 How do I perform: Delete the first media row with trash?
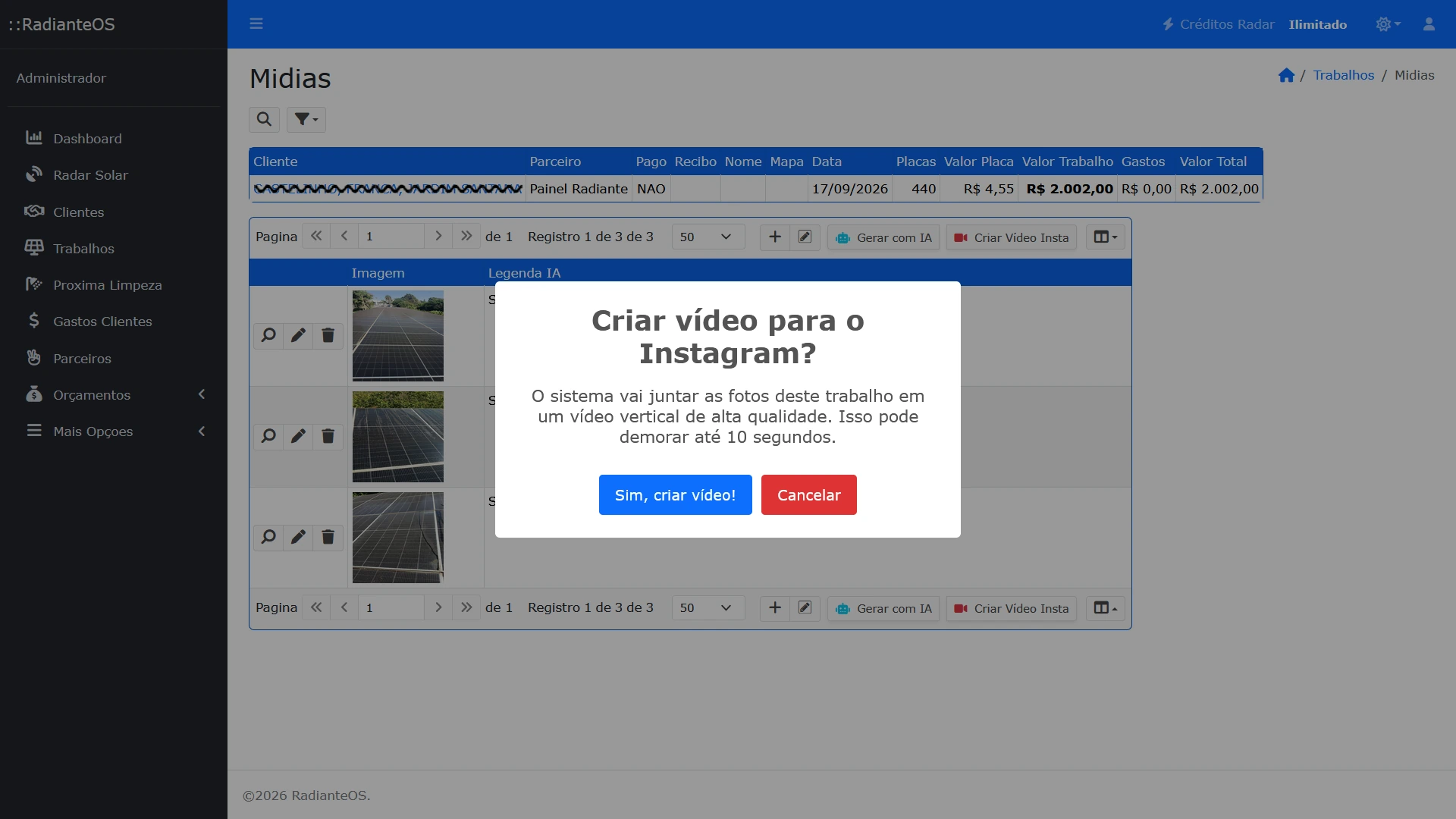click(x=328, y=335)
